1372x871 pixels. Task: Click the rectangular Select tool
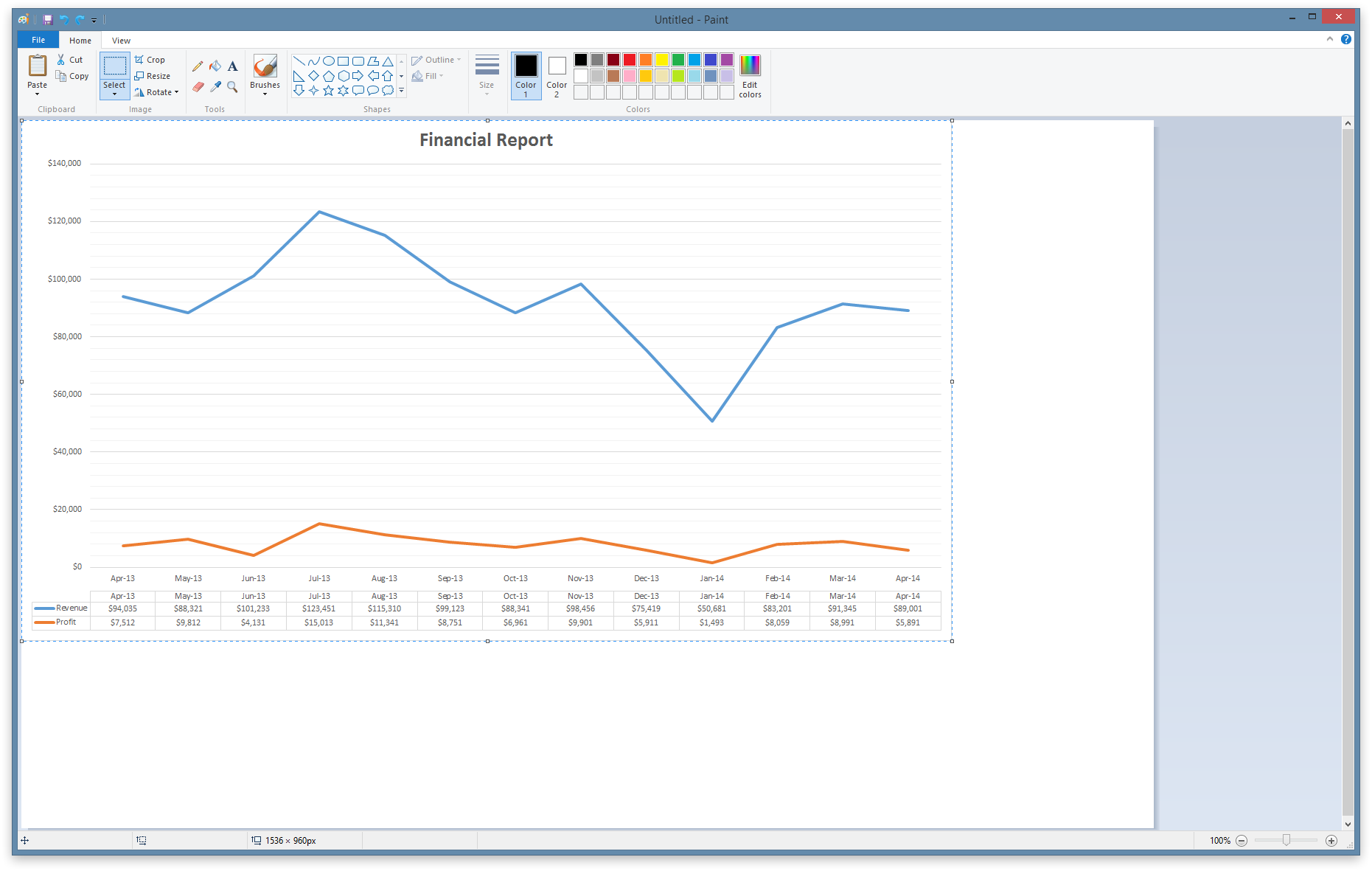[114, 66]
